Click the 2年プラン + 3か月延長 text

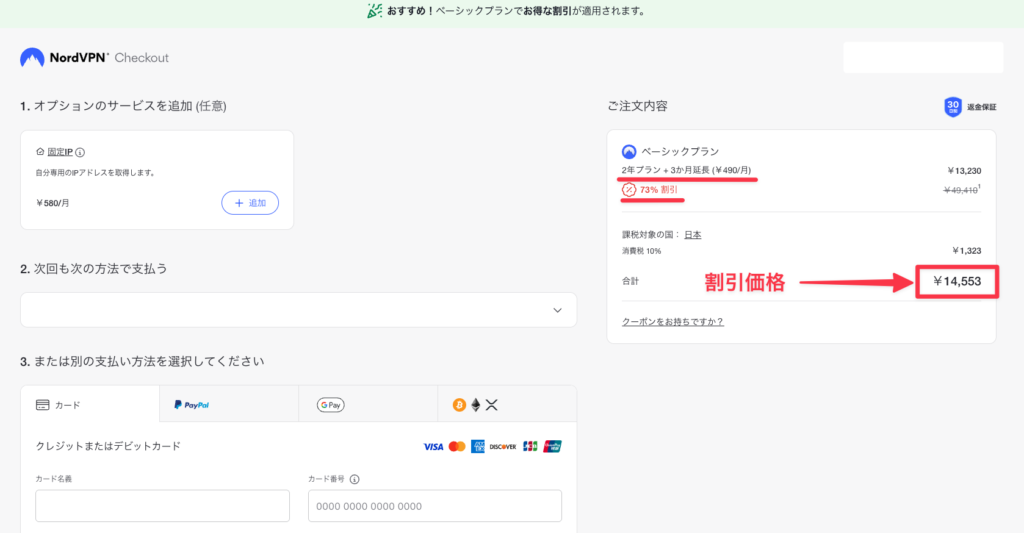click(686, 170)
